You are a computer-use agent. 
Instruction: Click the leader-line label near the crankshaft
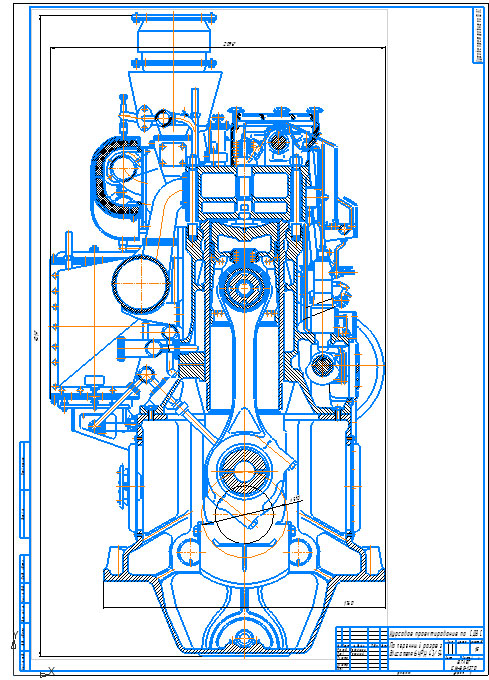click(296, 499)
